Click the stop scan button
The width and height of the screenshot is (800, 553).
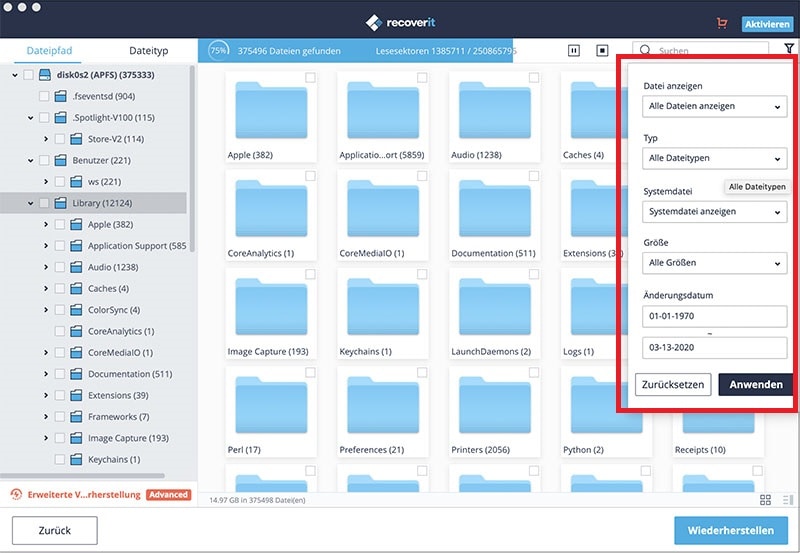point(602,51)
